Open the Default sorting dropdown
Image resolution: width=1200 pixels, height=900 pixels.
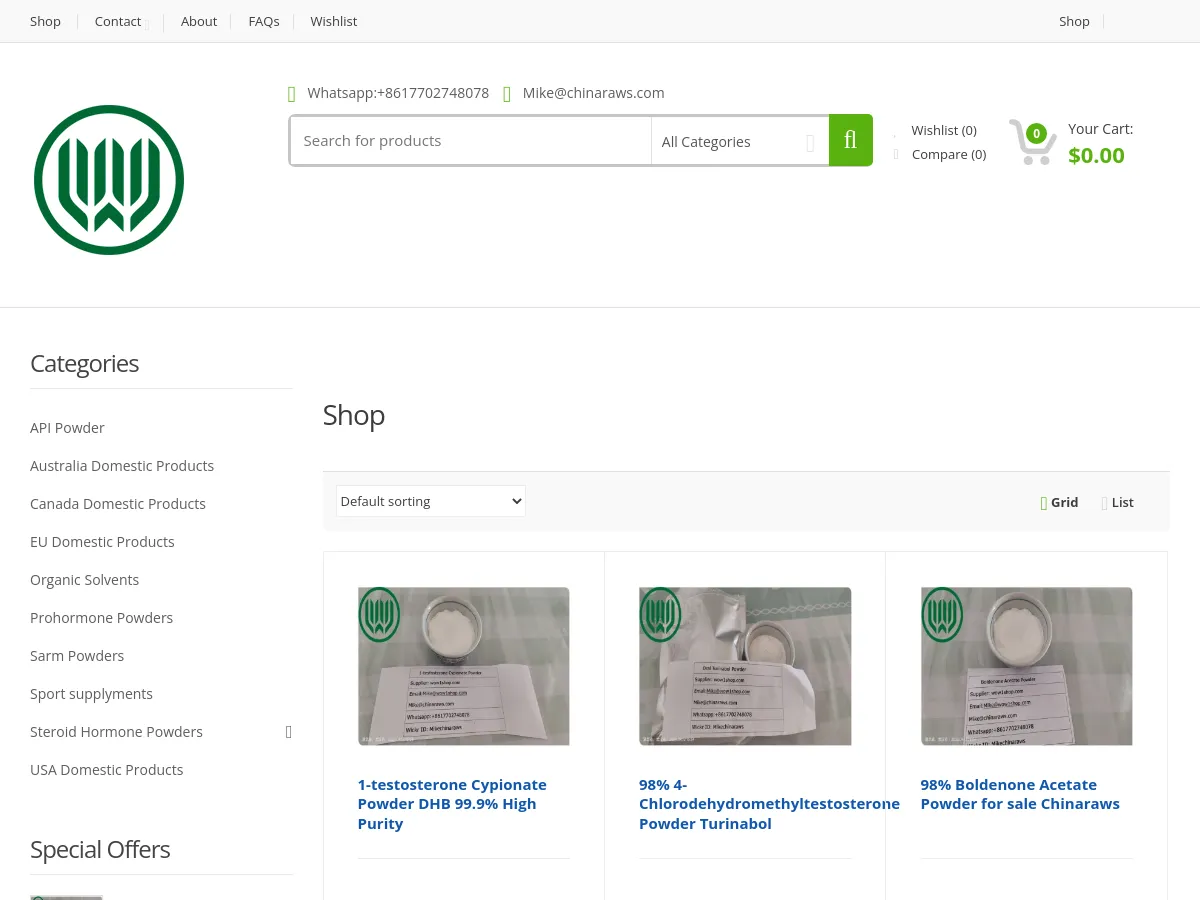(x=430, y=501)
